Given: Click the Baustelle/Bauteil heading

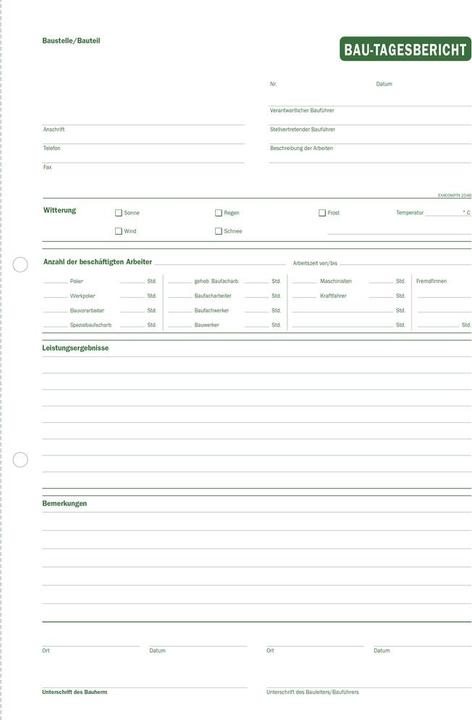Looking at the screenshot, I should pos(71,40).
